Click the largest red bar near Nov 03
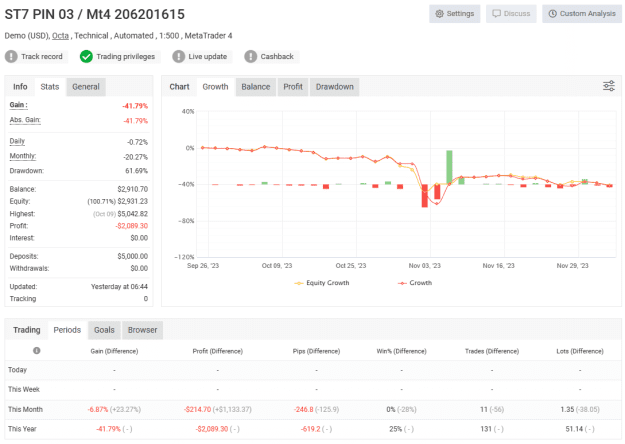 coord(425,196)
